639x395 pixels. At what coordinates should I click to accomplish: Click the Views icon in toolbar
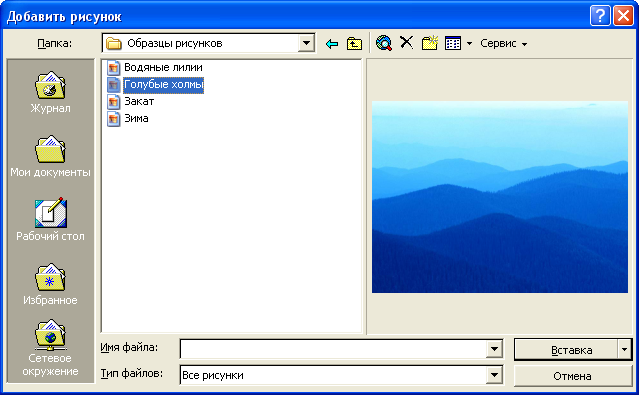453,43
